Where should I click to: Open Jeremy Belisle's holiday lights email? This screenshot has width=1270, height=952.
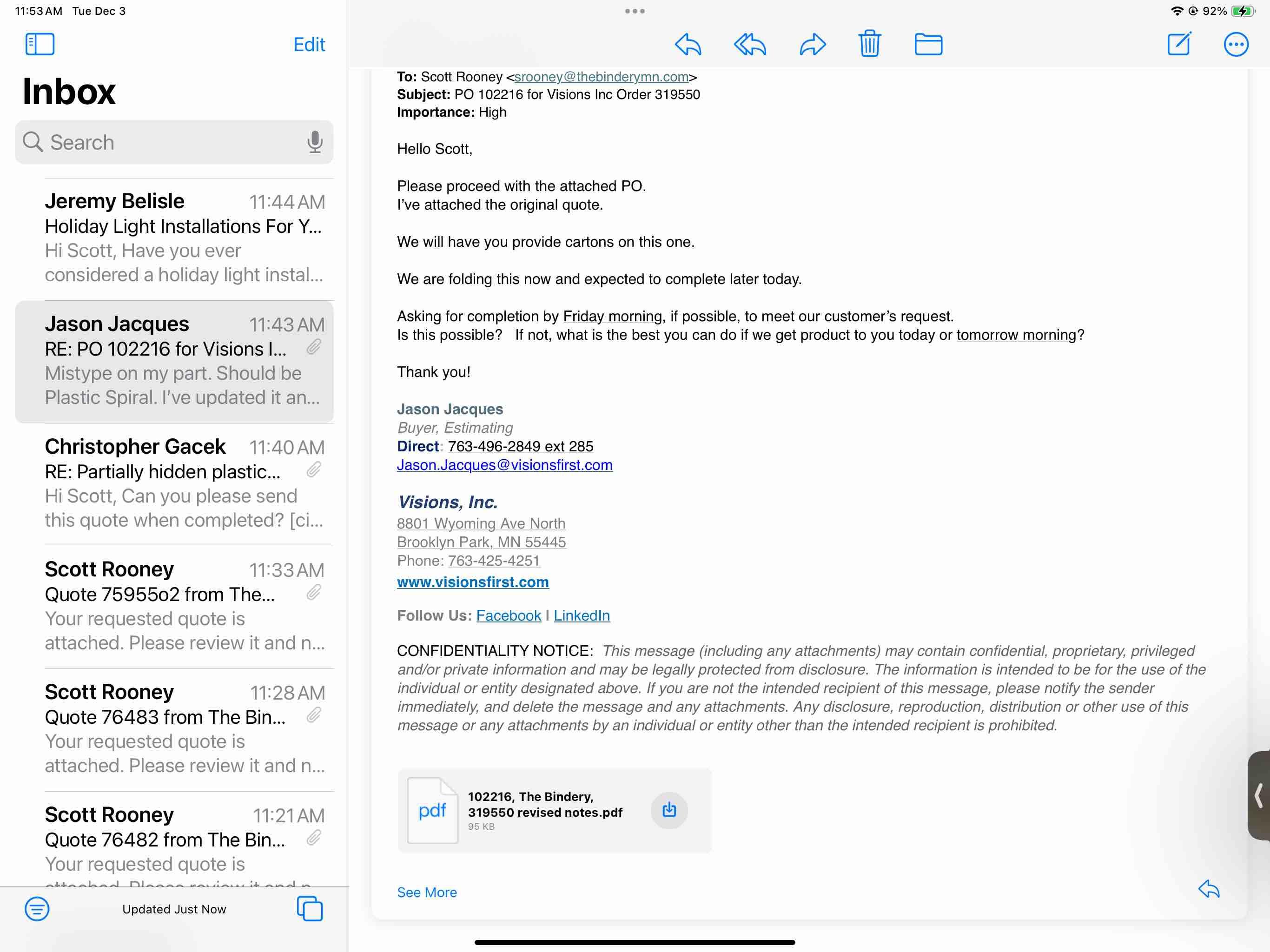(184, 238)
